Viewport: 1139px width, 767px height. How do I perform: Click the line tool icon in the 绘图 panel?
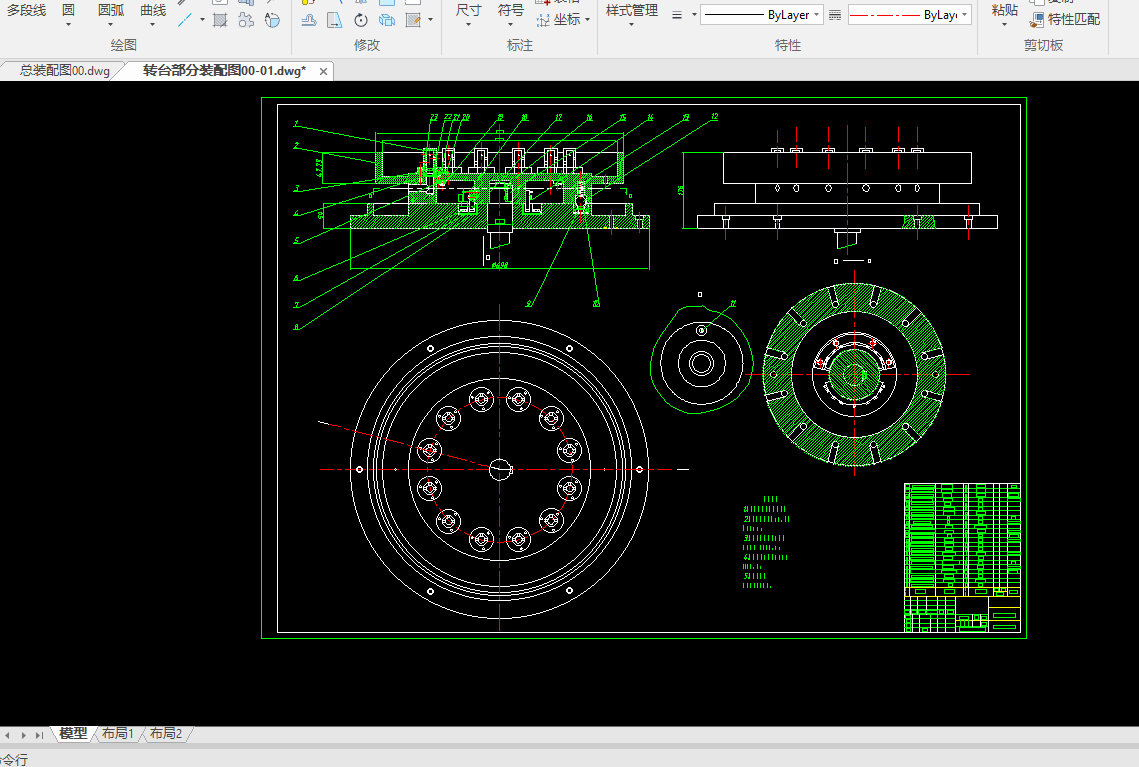click(x=185, y=20)
